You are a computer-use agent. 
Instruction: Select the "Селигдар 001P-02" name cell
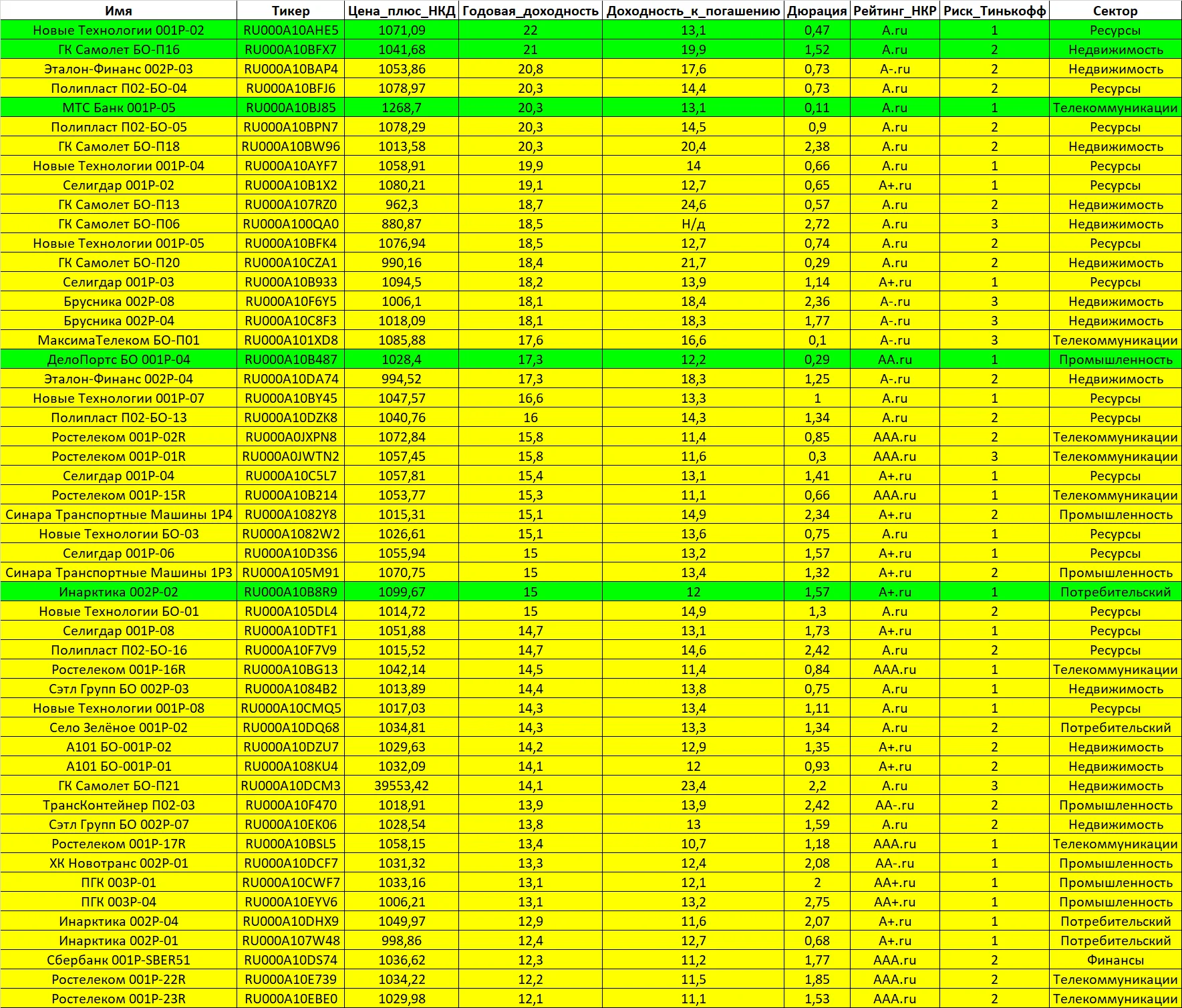119,185
